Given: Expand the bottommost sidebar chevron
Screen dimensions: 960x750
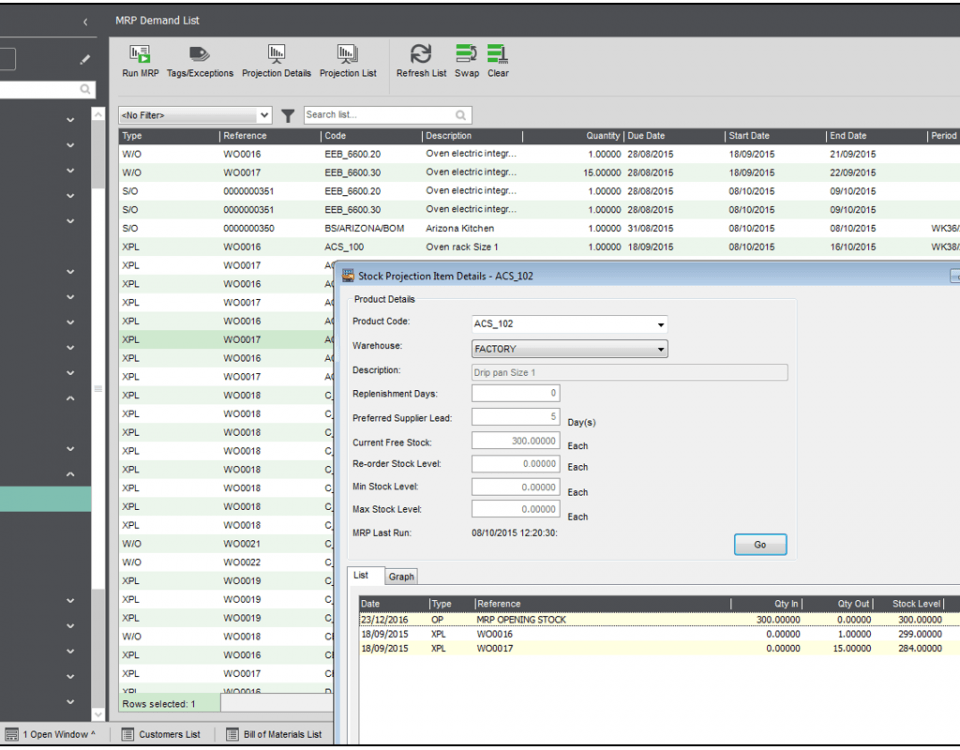Looking at the screenshot, I should [70, 702].
